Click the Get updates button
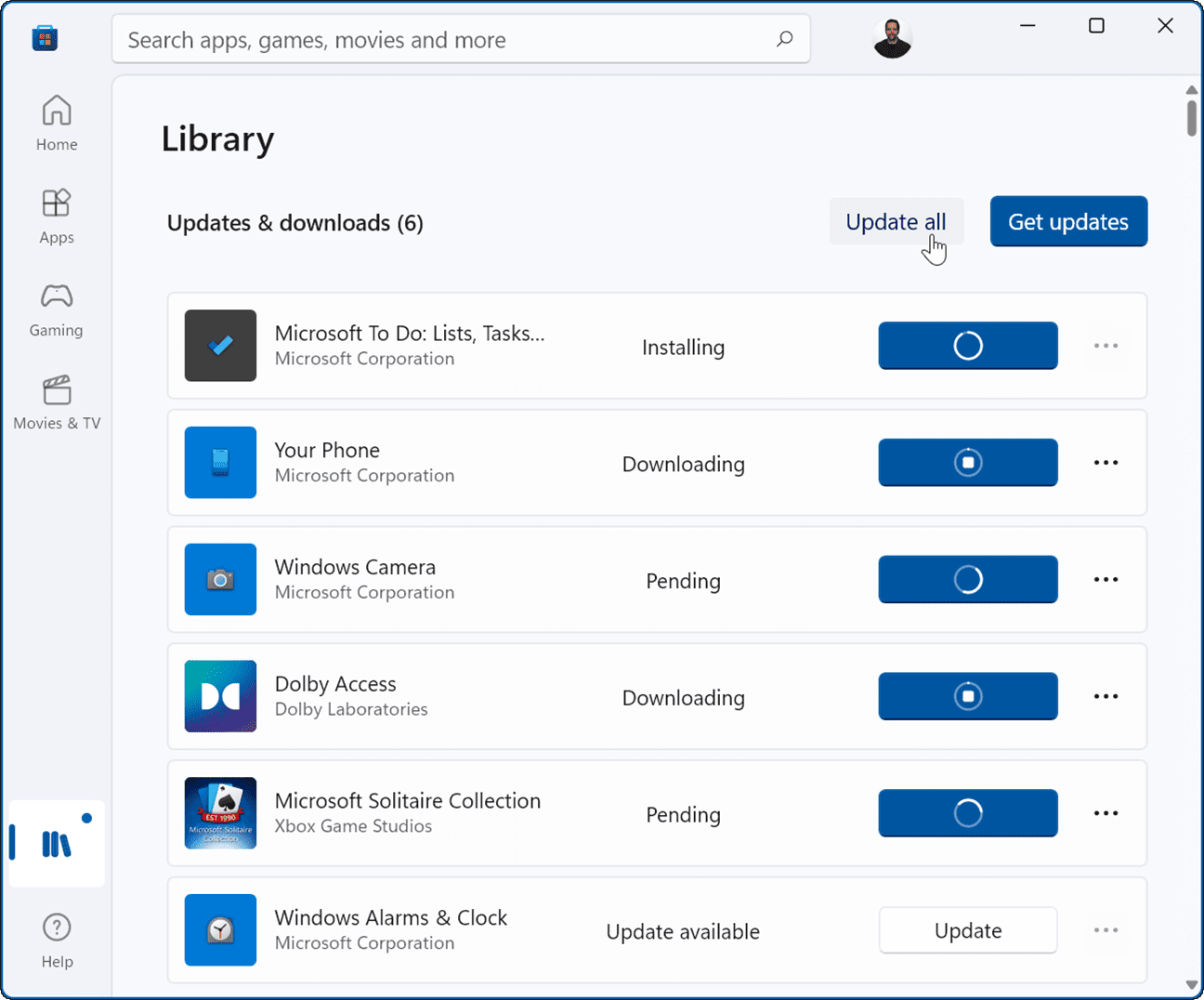Image resolution: width=1204 pixels, height=1000 pixels. tap(1068, 221)
